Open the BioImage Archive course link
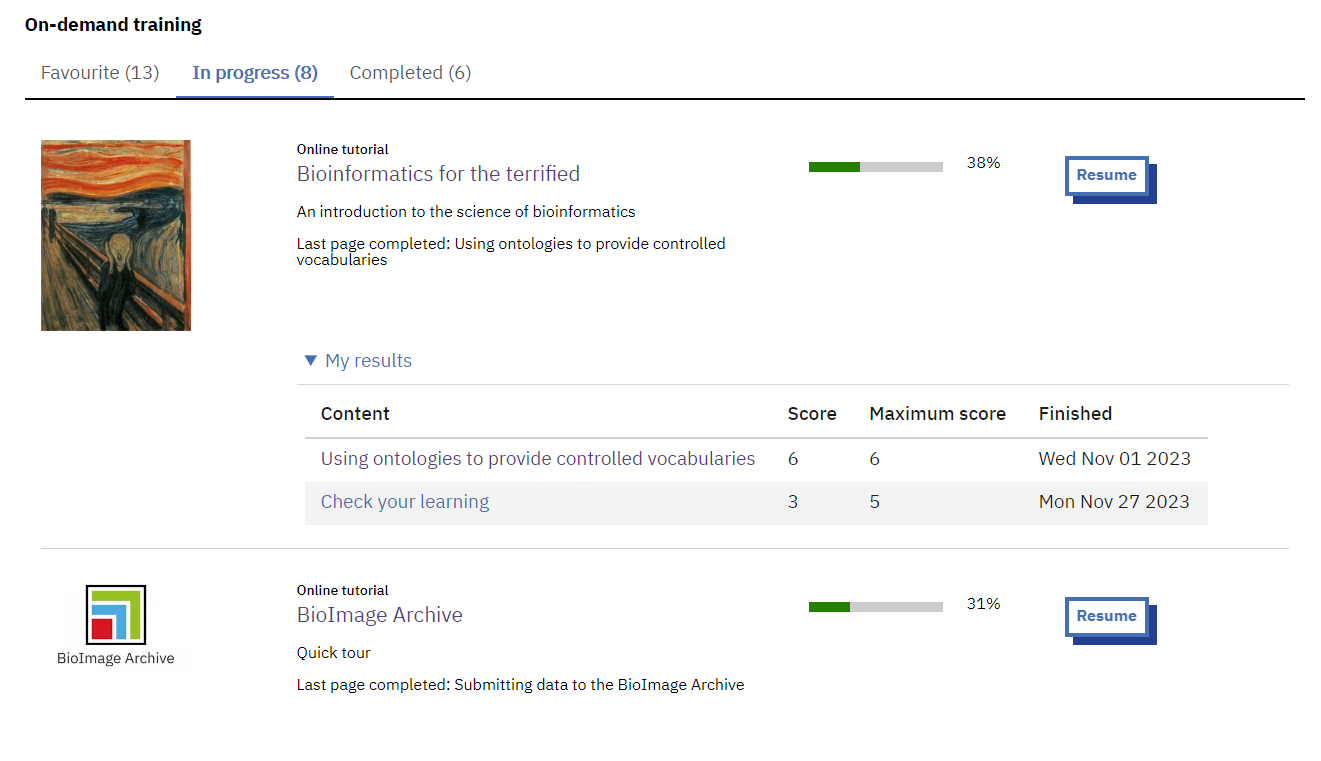This screenshot has height=761, width=1321. [x=380, y=615]
